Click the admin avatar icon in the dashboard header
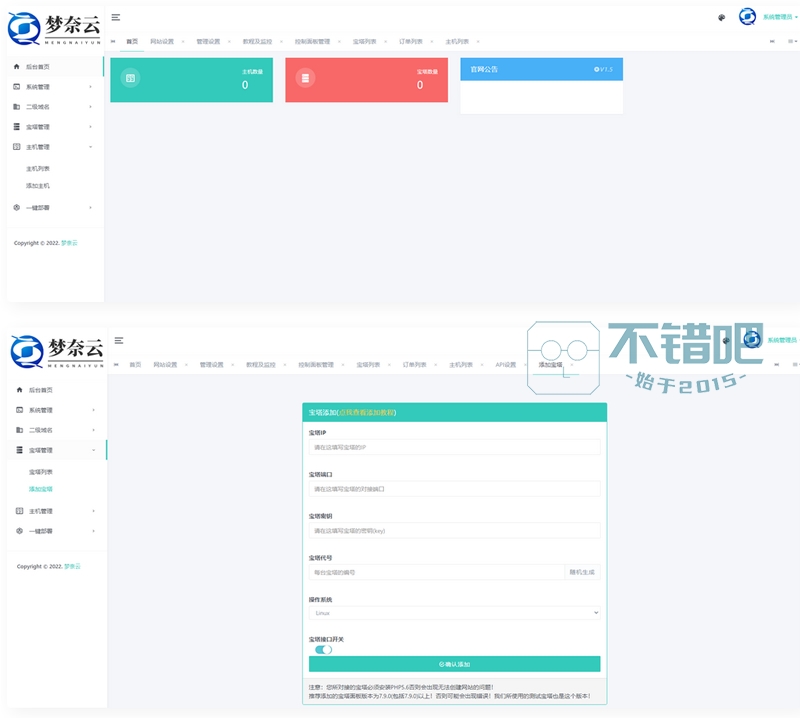The width and height of the screenshot is (800, 718). 747,17
